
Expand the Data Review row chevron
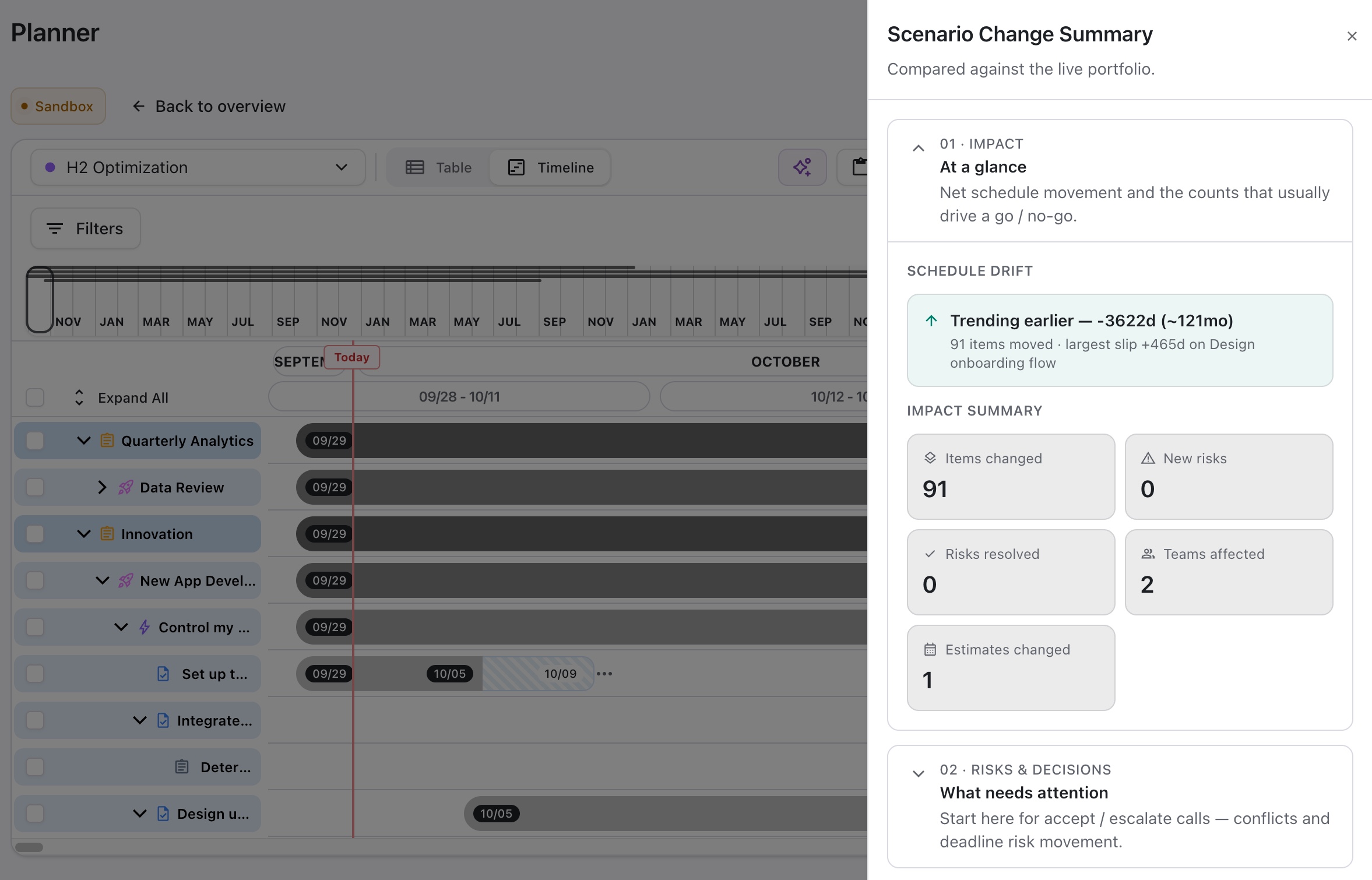[103, 487]
